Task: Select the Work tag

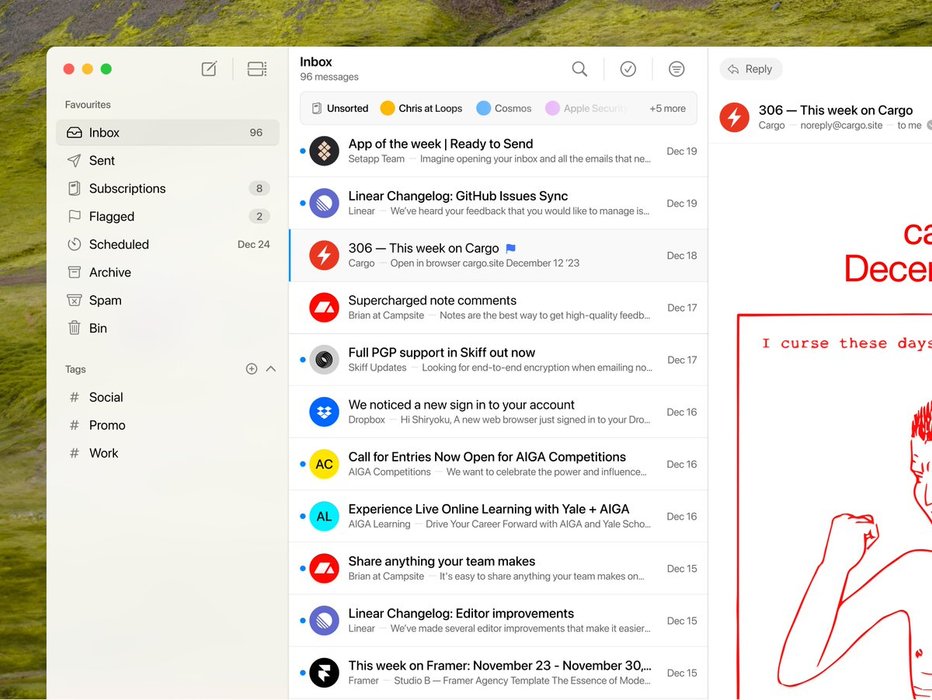Action: click(168, 453)
